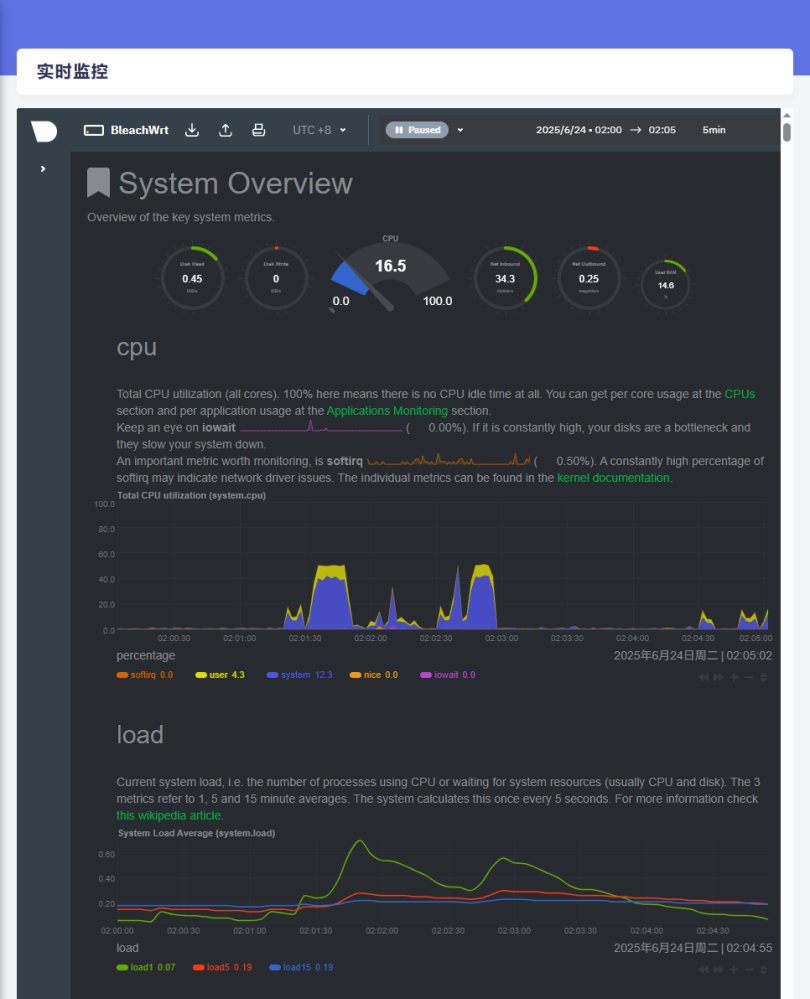This screenshot has height=999, width=810.
Task: Expand the left sidebar with the chevron
Action: tap(43, 169)
